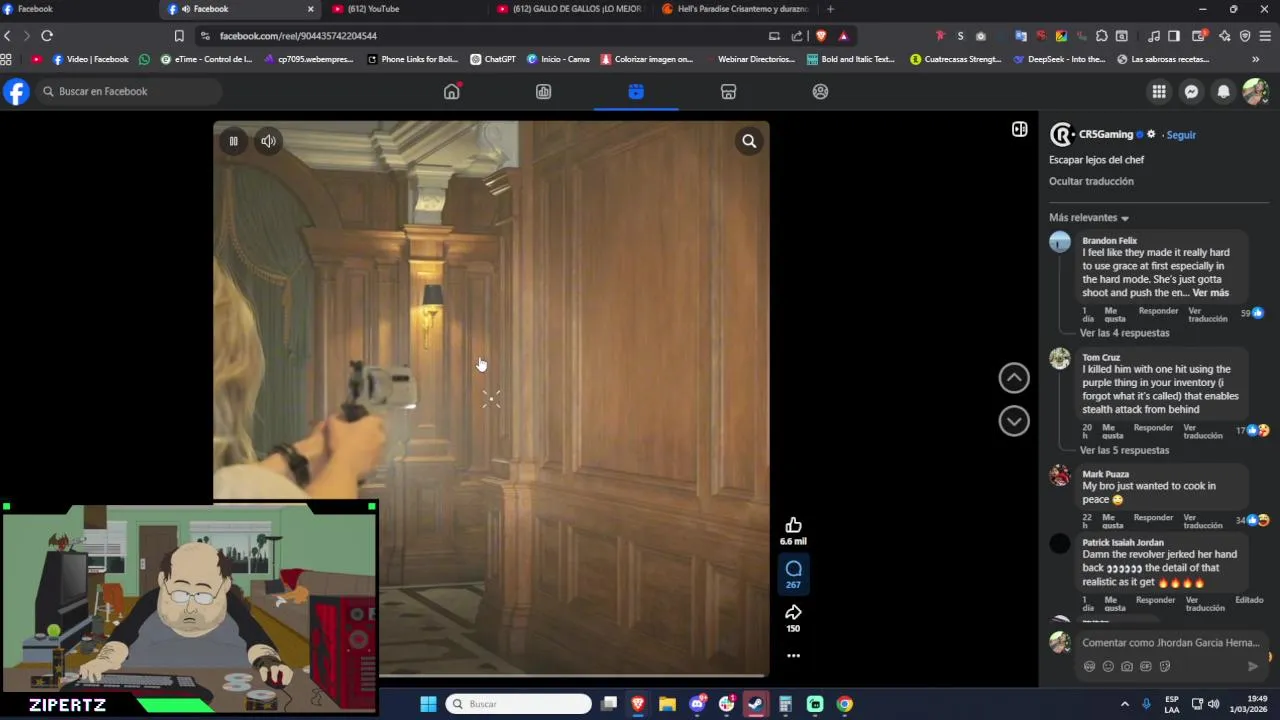1280x720 pixels.
Task: Attach a photo to the comment
Action: point(1127,666)
